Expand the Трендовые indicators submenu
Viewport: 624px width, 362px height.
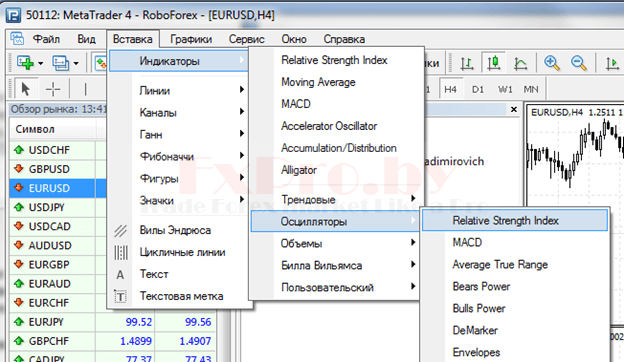pos(413,198)
